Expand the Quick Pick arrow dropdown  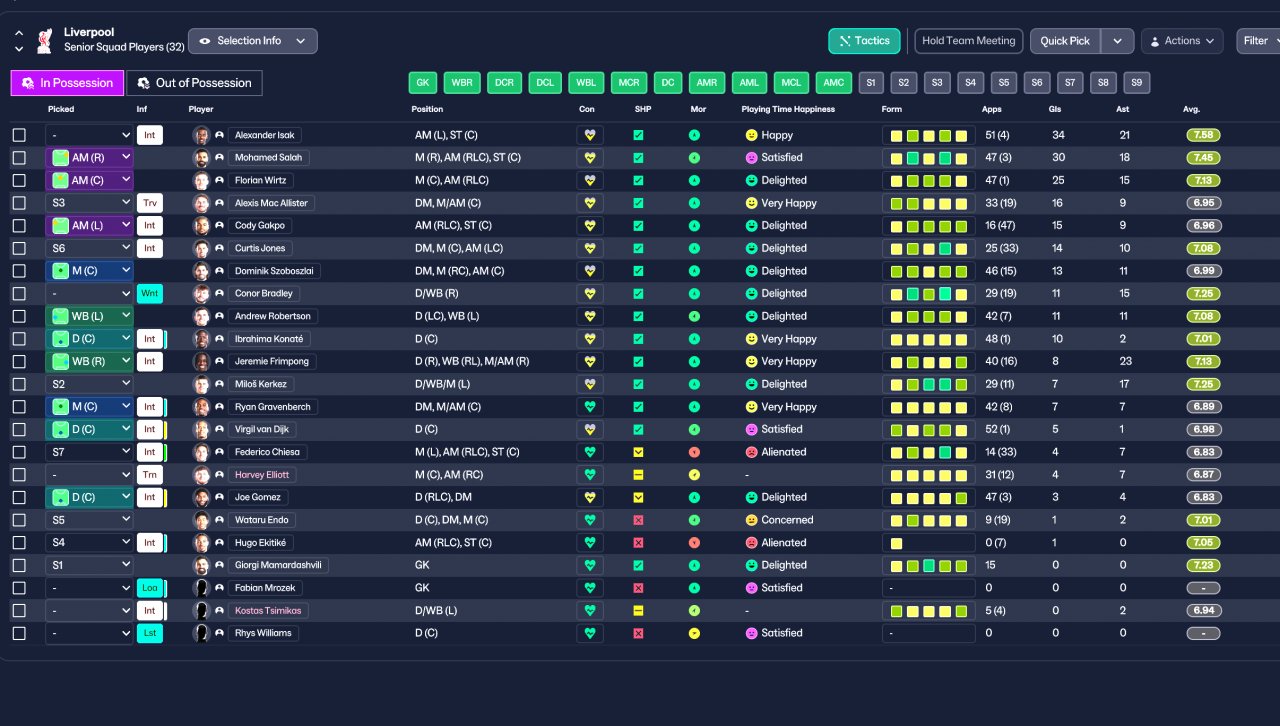1118,41
